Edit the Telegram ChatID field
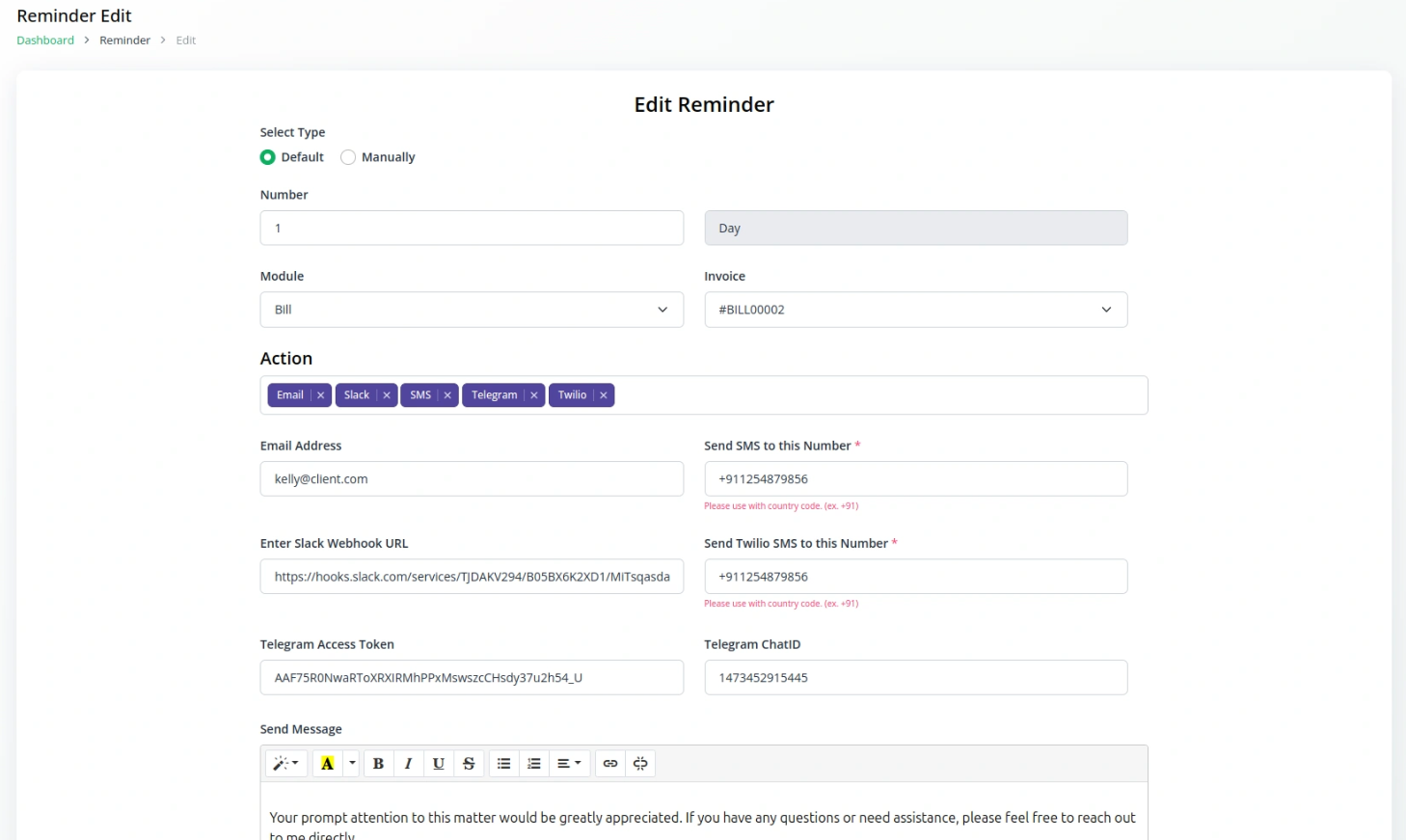Screen dimensions: 1406x840 pos(916,678)
